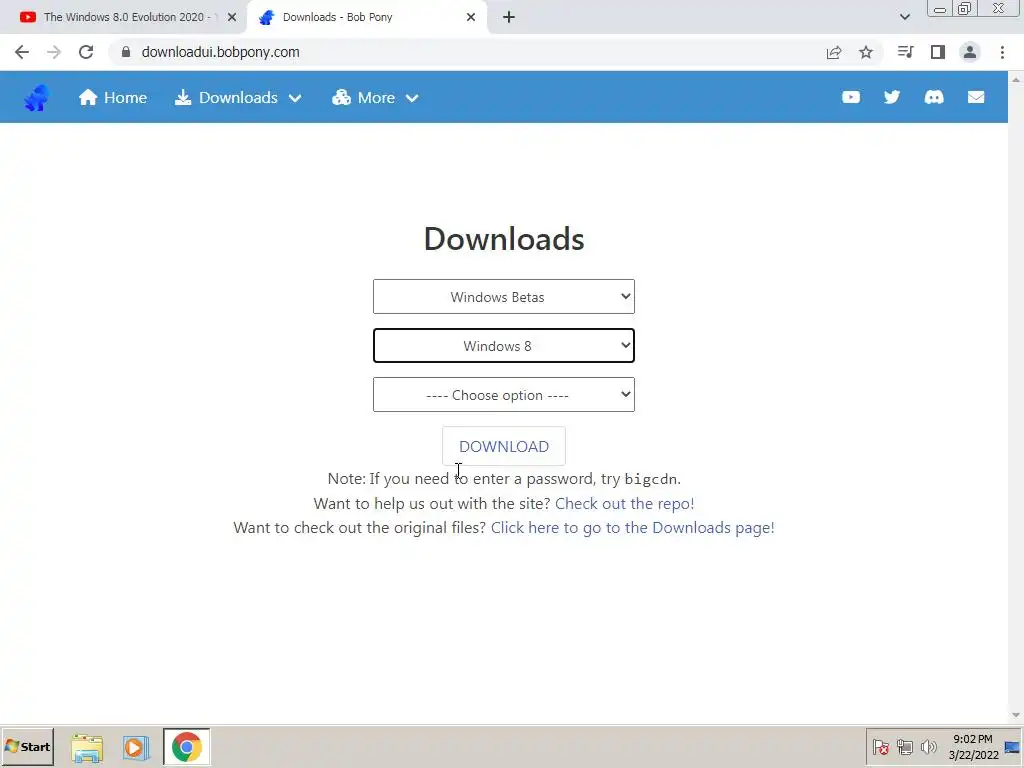Viewport: 1024px width, 768px height.
Task: Open Windows Explorer from the taskbar
Action: (x=87, y=748)
